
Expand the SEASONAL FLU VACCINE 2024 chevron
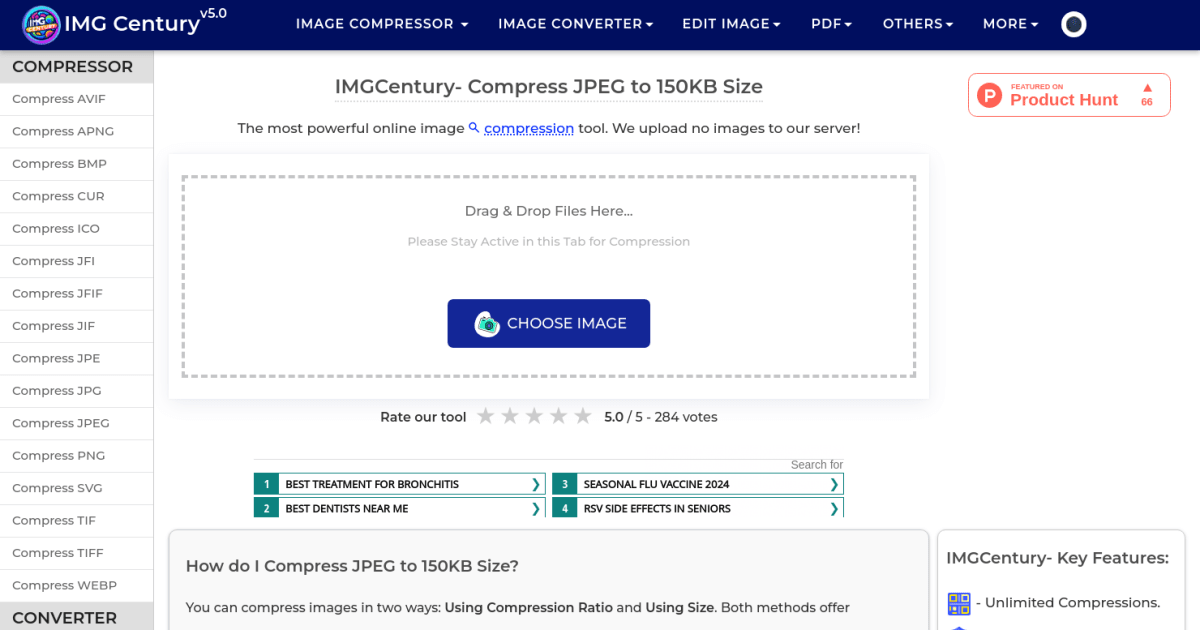point(833,483)
